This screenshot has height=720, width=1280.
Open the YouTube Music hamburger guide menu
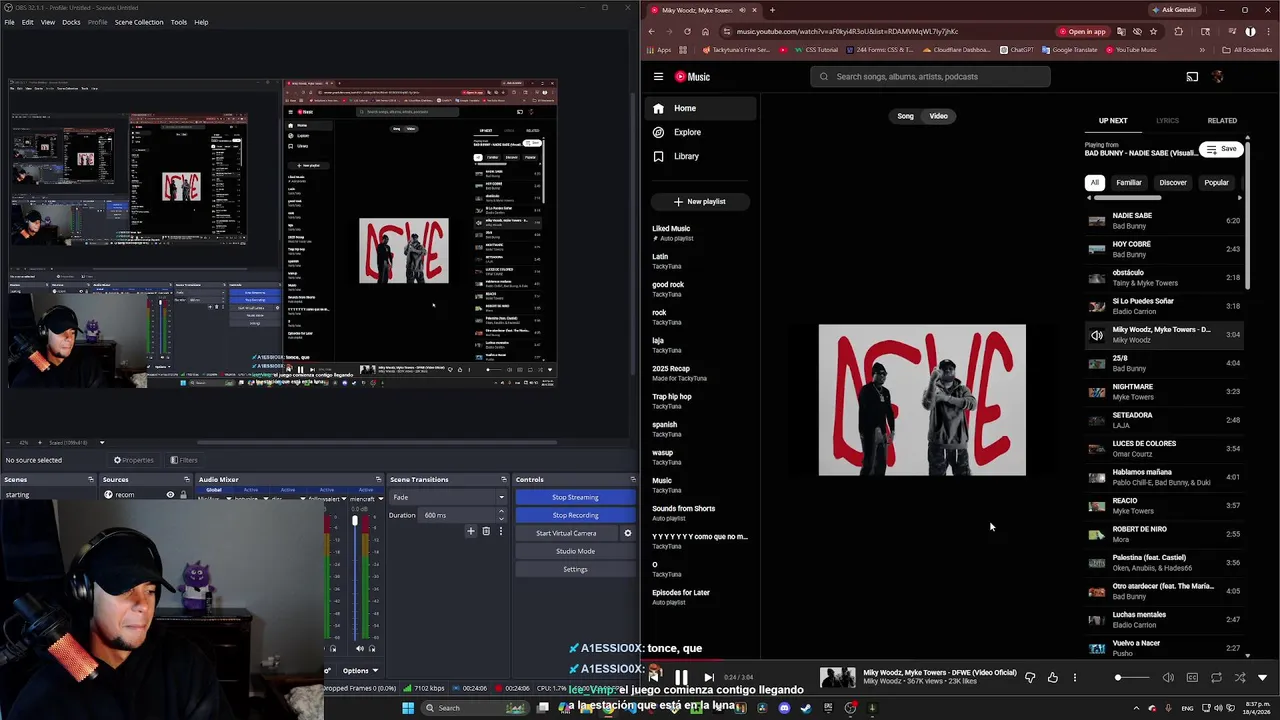coord(658,77)
